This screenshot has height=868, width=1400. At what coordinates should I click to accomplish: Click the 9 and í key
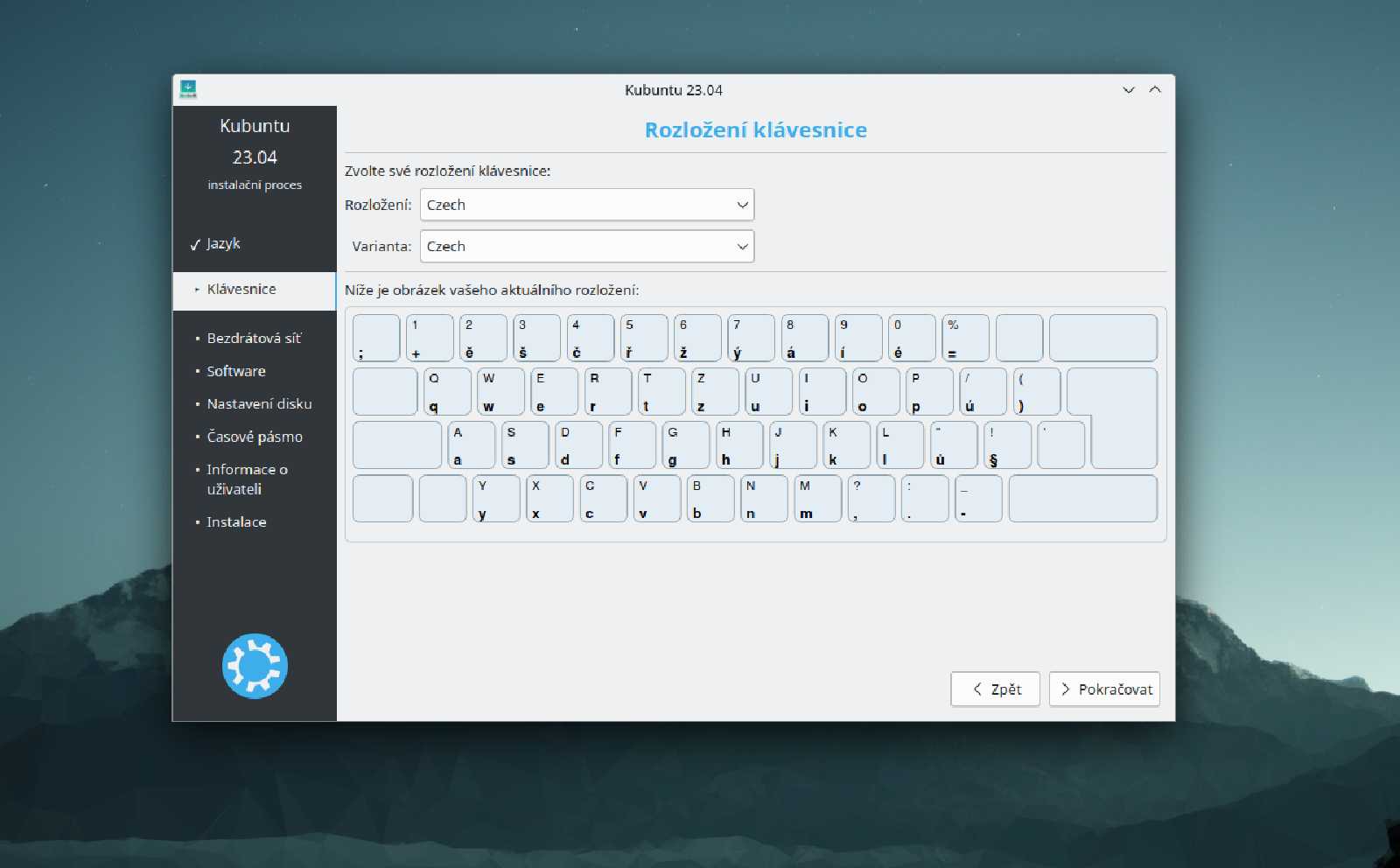tap(857, 338)
